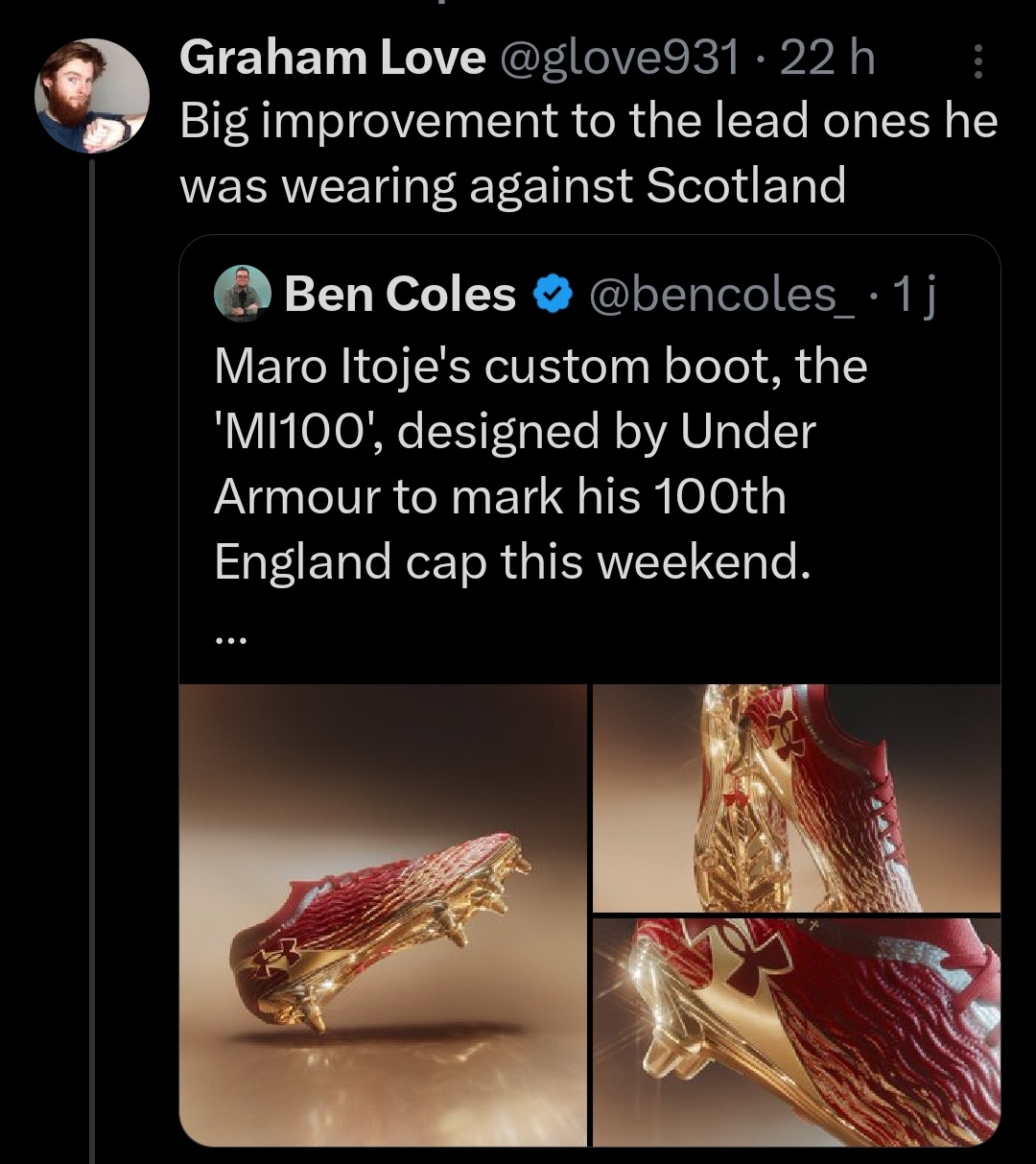Open Graham Love's profile avatar
The image size is (1036, 1164).
point(92,96)
